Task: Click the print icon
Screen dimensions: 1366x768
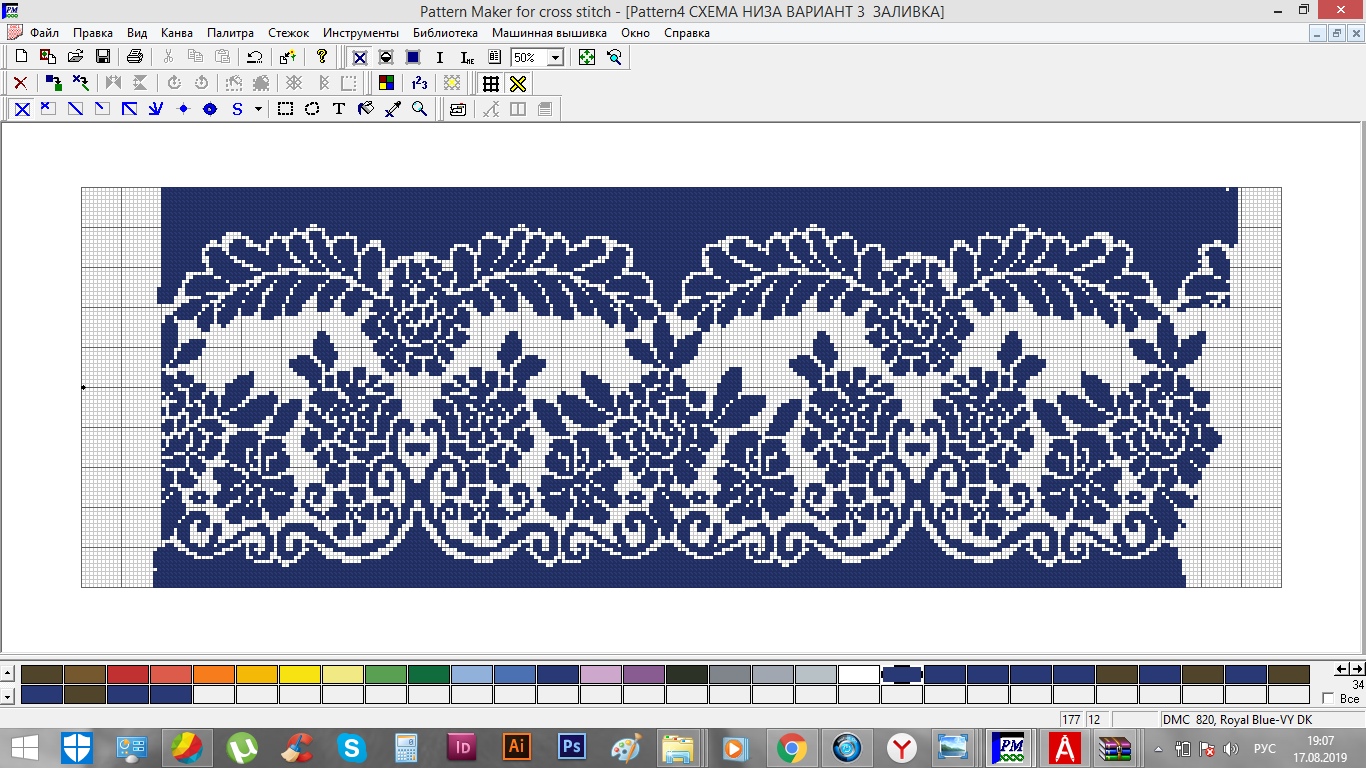Action: point(135,57)
